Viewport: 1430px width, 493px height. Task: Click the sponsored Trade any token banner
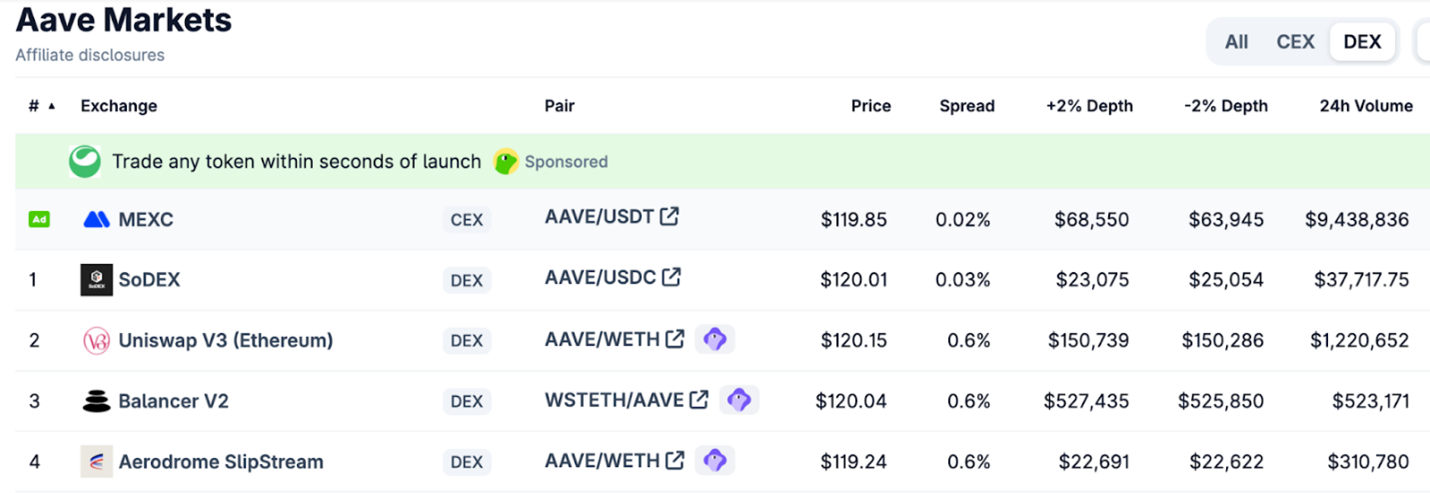tap(296, 161)
